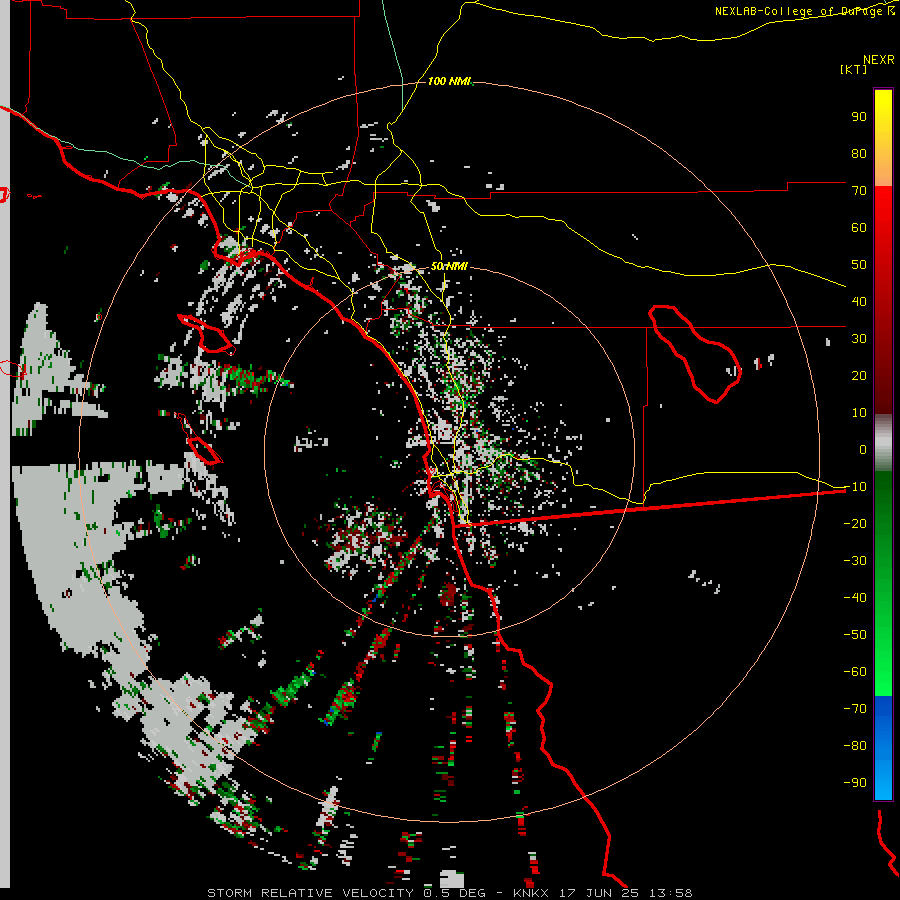This screenshot has width=900, height=900.
Task: Click the 50 NMI range ring label
Action: (449, 266)
